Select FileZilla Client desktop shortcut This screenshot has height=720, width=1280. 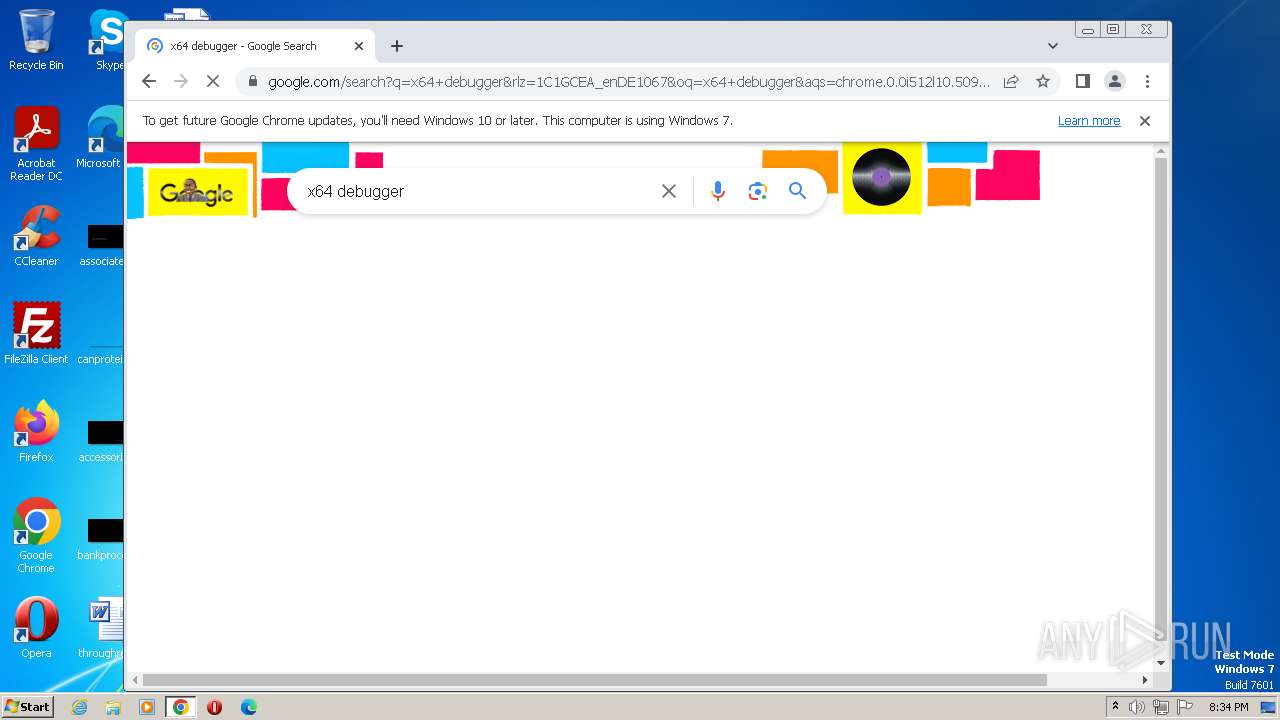click(x=36, y=334)
